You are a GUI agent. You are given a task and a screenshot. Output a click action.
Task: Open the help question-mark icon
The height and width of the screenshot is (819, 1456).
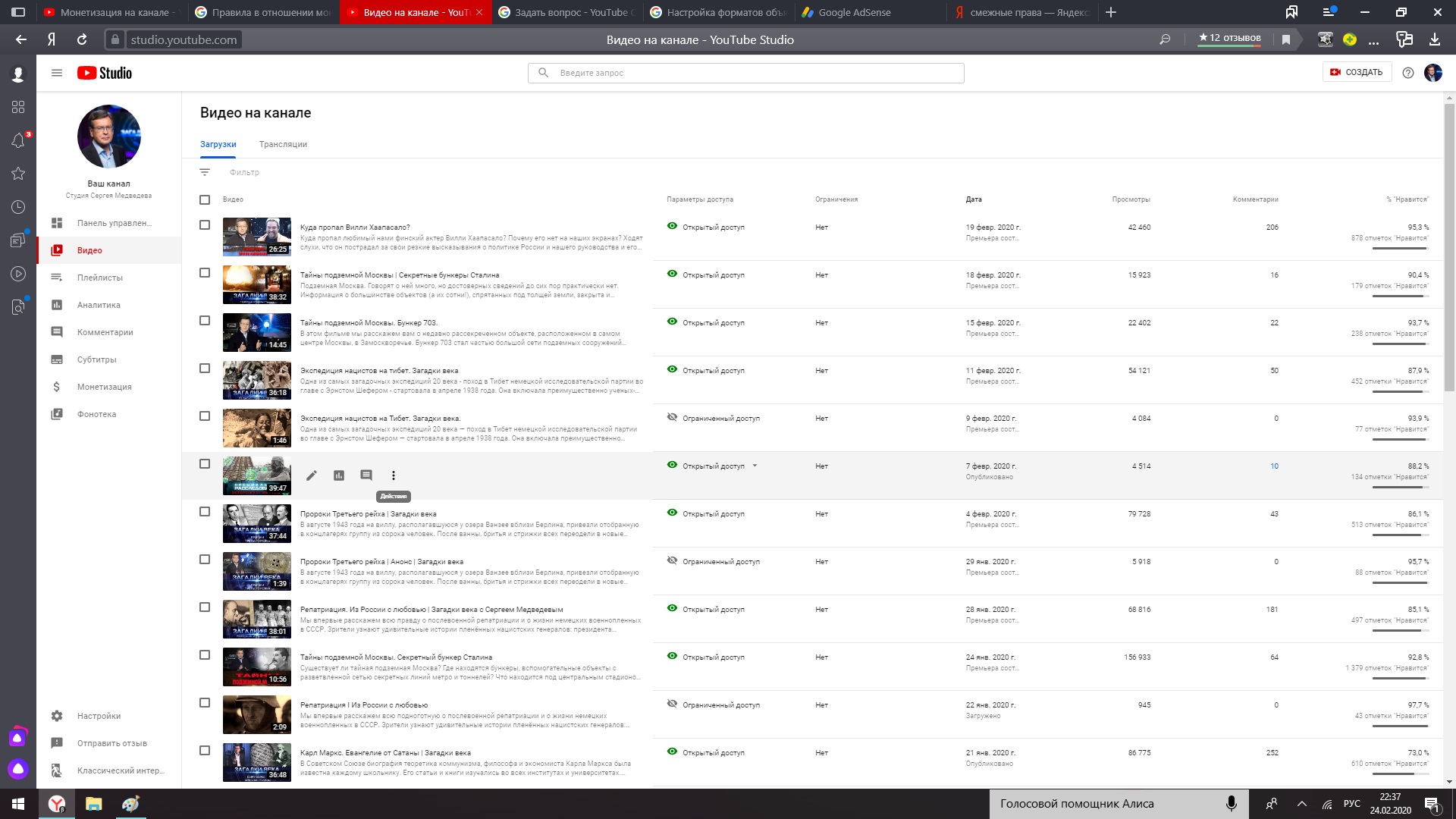pos(1408,73)
